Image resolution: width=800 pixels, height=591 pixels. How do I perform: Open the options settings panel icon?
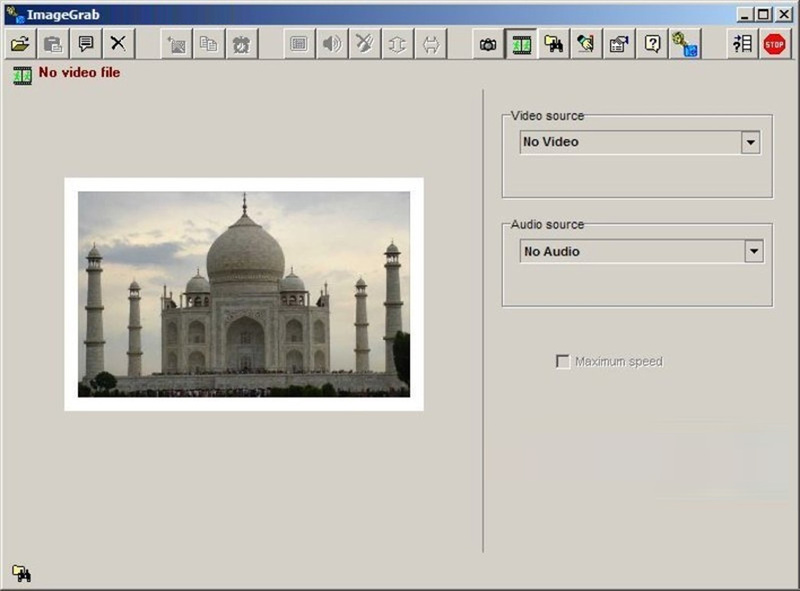(x=619, y=44)
